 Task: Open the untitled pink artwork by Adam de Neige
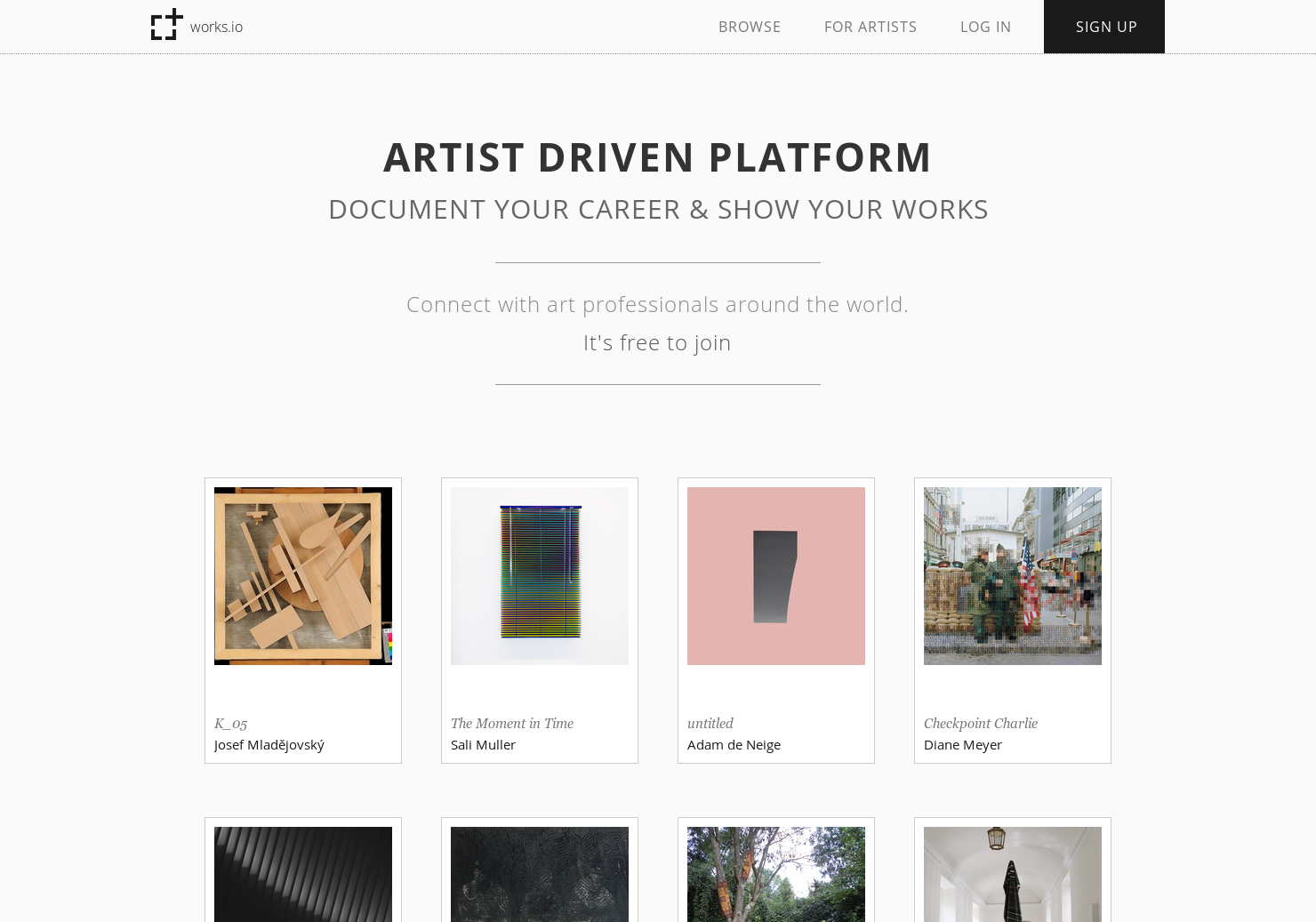tap(775, 575)
